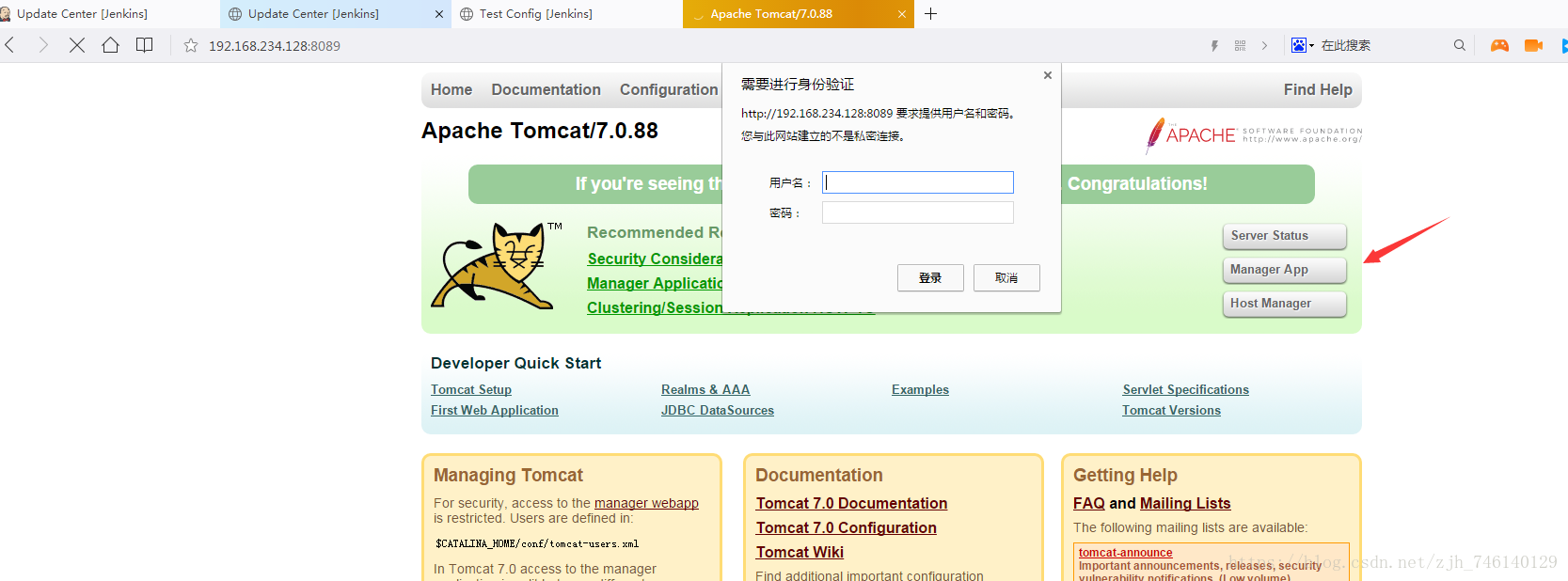The image size is (1568, 581).
Task: Click the Managing Tomcat heading
Action: tap(508, 475)
